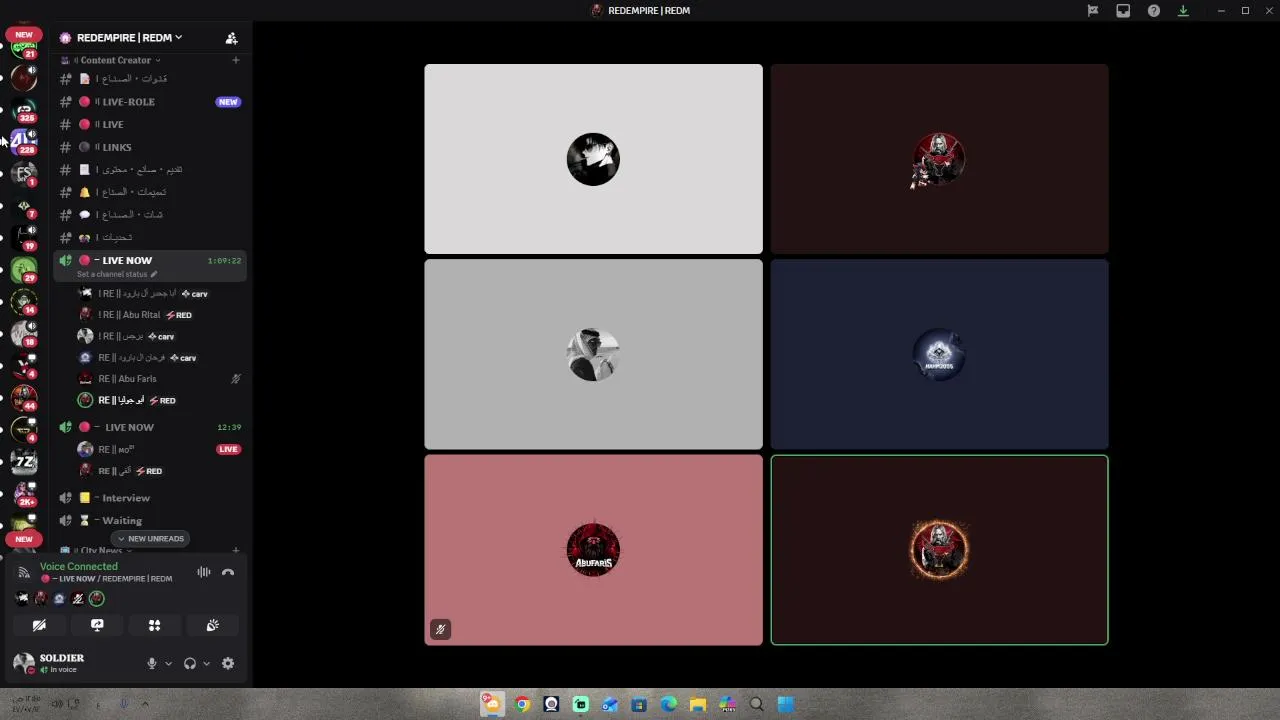Open Microsoft Edge from taskbar
Viewport: 1280px width, 720px height.
pyautogui.click(x=668, y=704)
